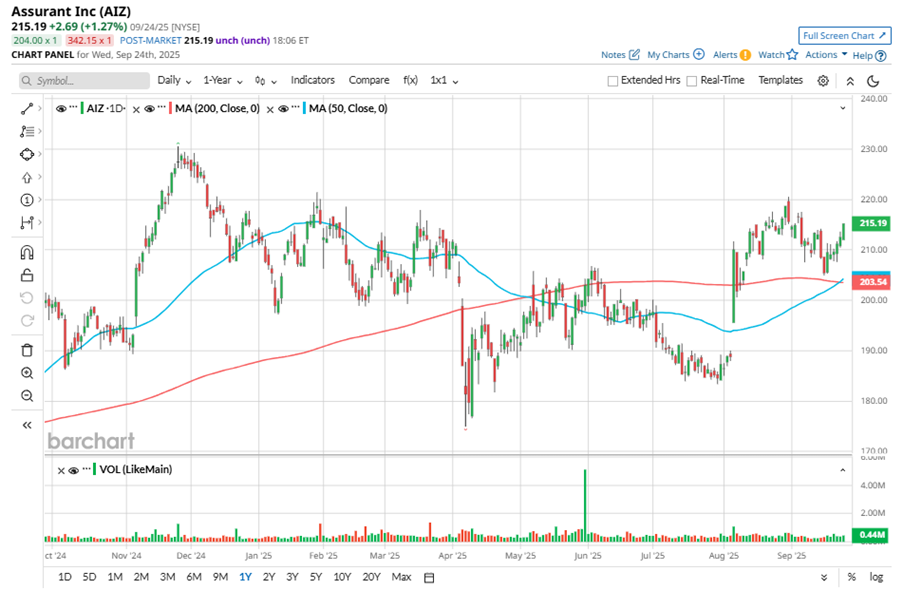Open the 1x1 grid layout dropdown
The height and width of the screenshot is (590, 903).
444,81
